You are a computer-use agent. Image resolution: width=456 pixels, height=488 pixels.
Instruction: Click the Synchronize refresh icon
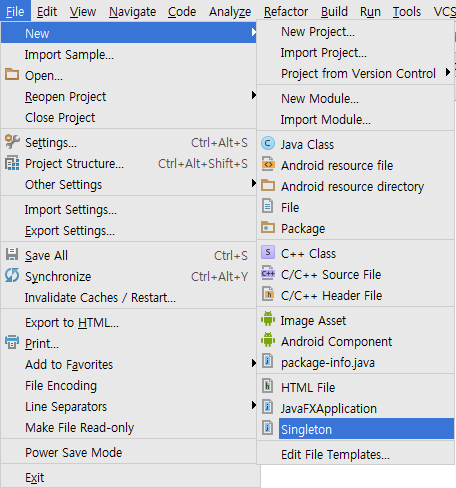click(12, 276)
